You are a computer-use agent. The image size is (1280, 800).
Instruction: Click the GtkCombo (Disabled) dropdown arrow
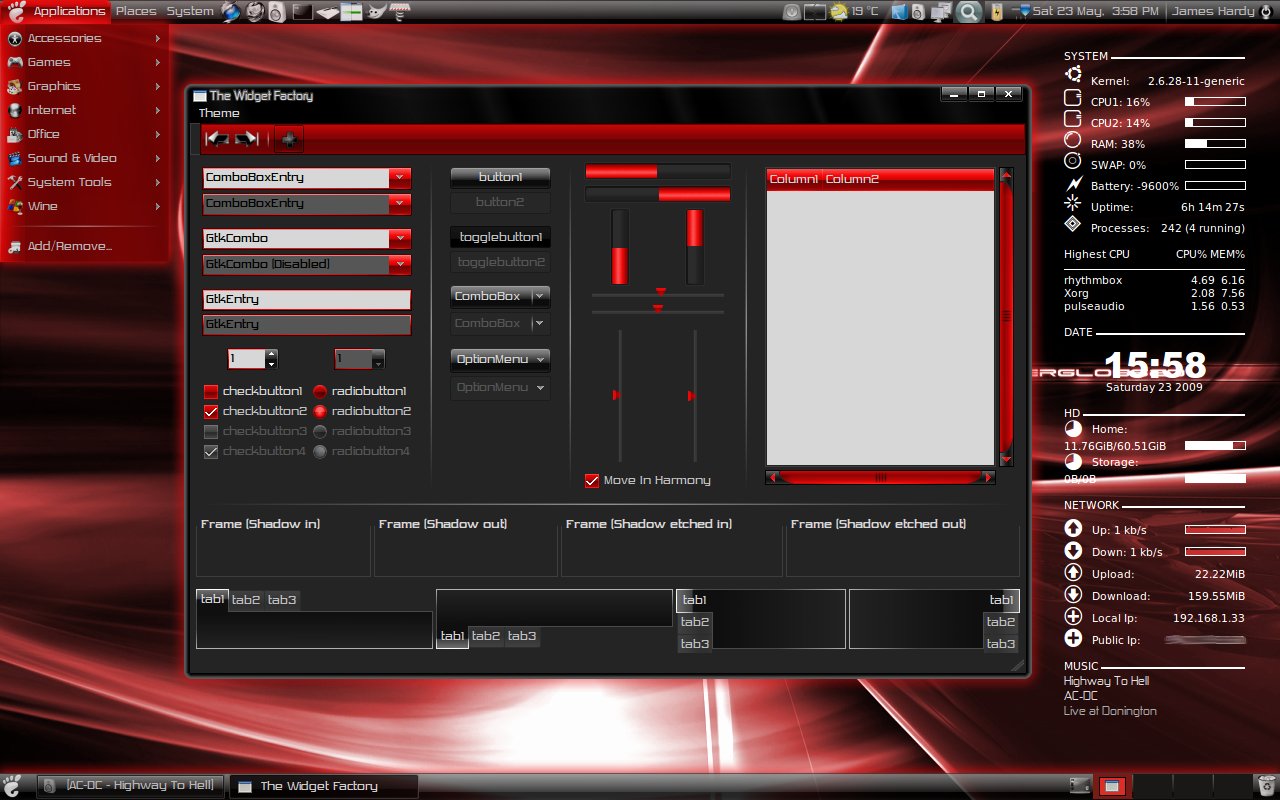click(400, 264)
